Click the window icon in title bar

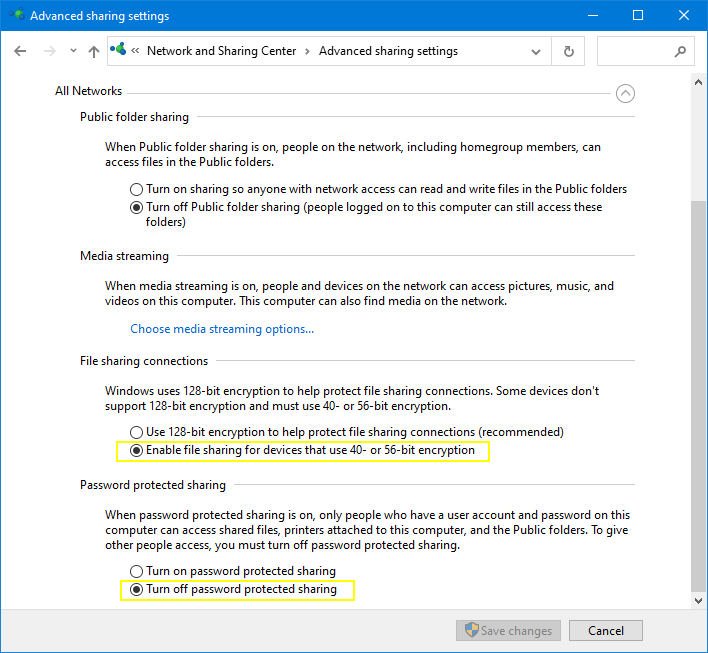(x=14, y=16)
